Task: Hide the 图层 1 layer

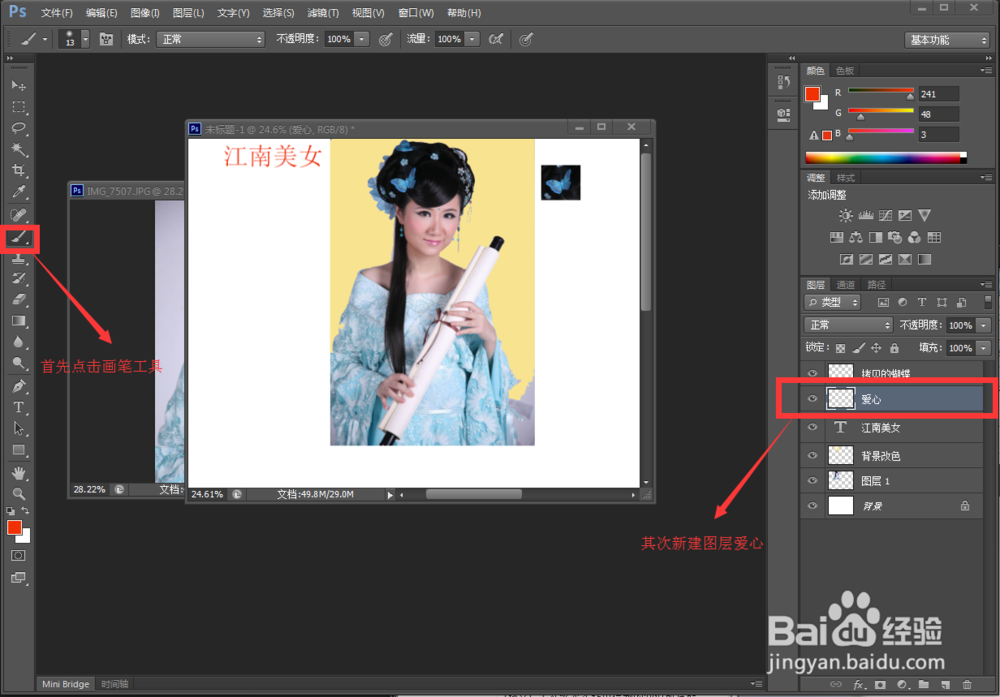Action: pos(812,480)
